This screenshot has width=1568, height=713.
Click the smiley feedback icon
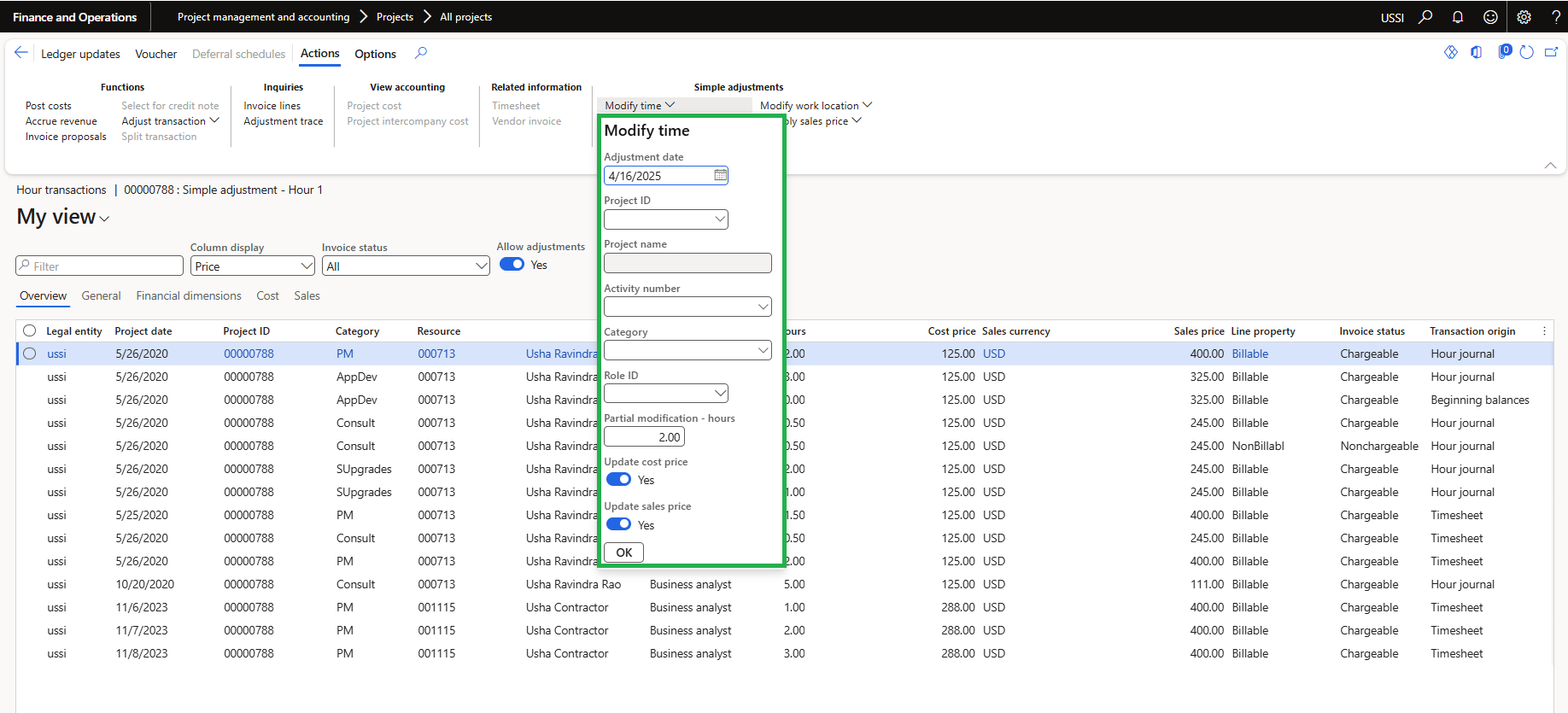[1490, 17]
